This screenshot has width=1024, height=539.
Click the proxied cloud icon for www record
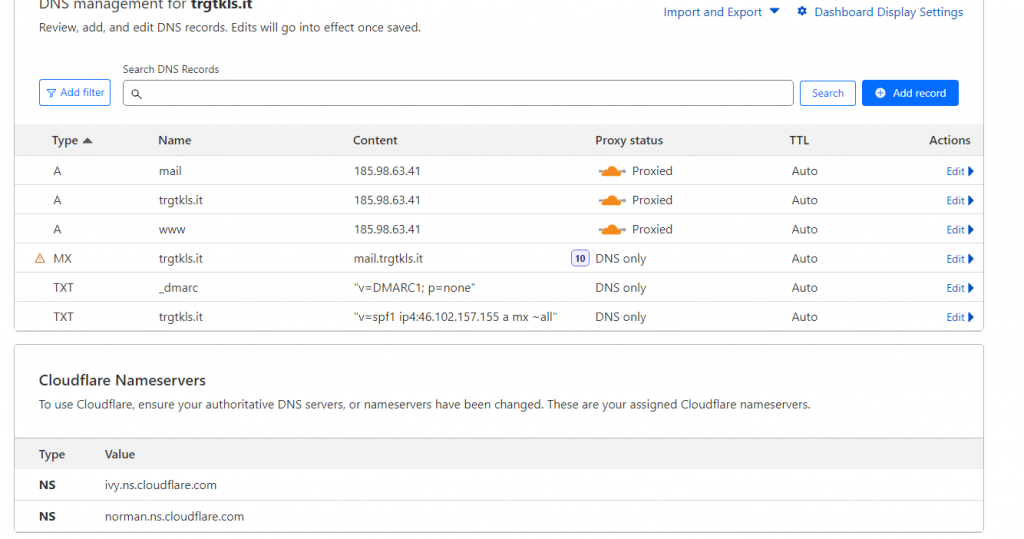pos(612,229)
